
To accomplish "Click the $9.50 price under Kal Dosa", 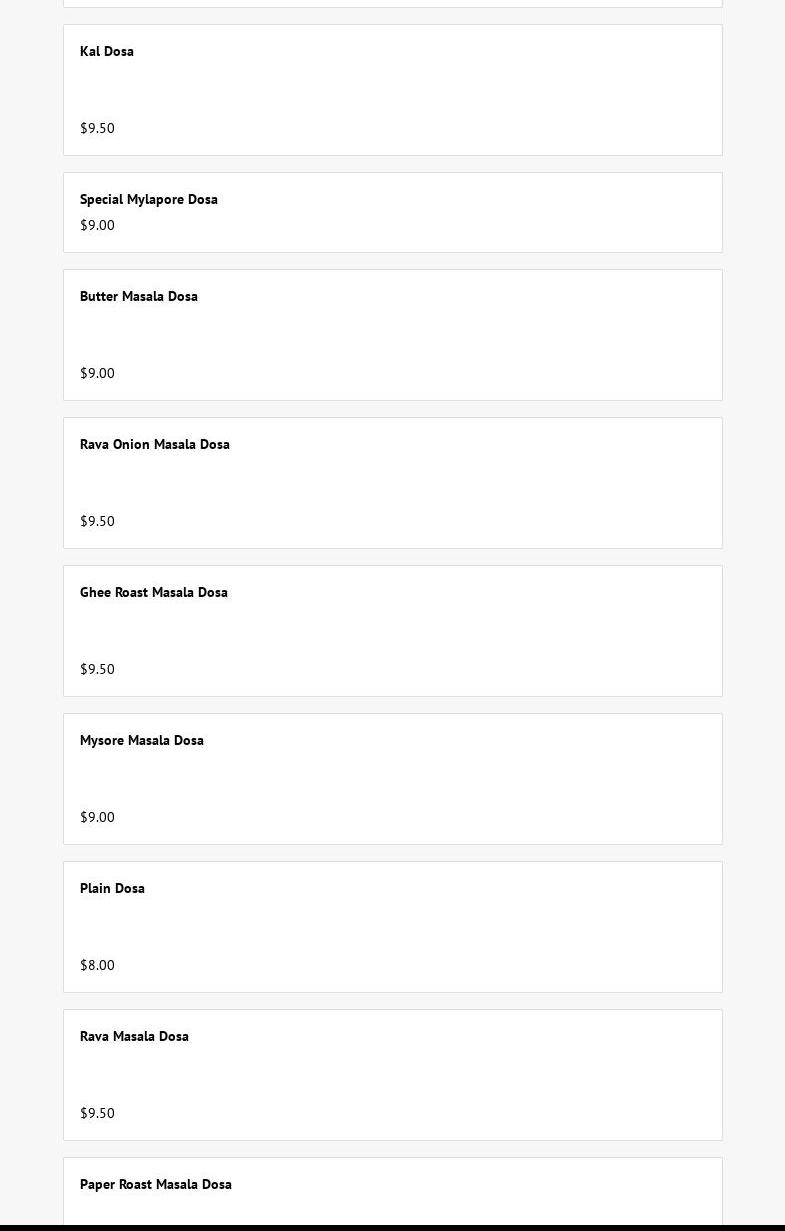I will tap(98, 129).
